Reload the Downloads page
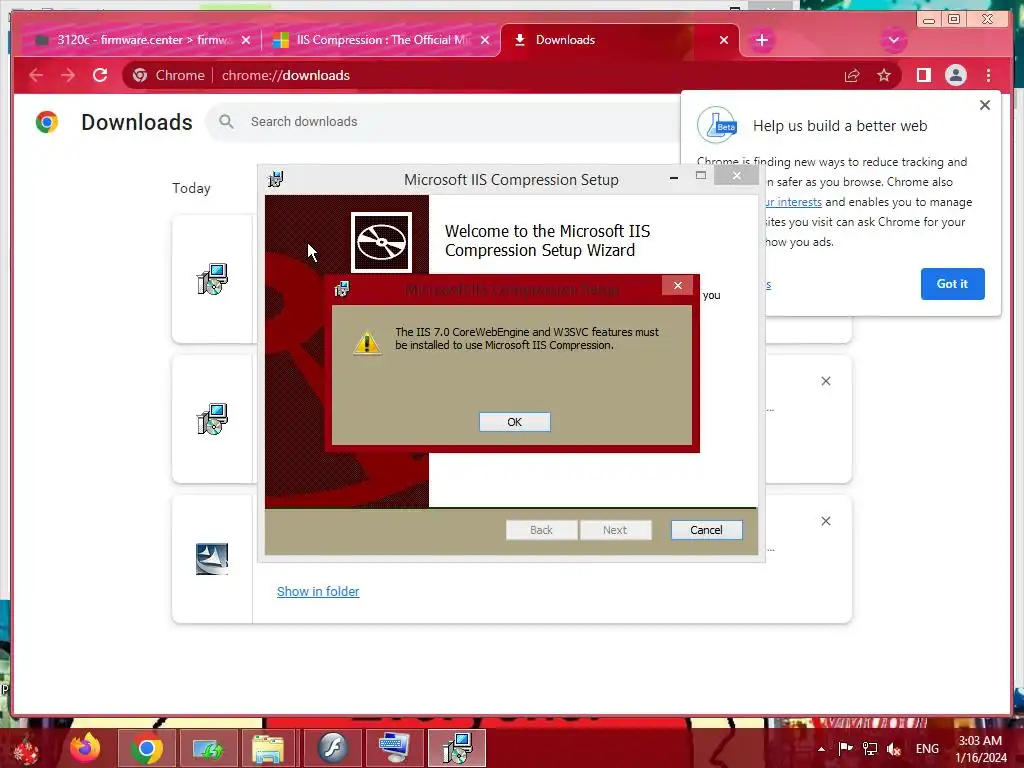Screen dimensions: 1024x768 tap(100, 75)
